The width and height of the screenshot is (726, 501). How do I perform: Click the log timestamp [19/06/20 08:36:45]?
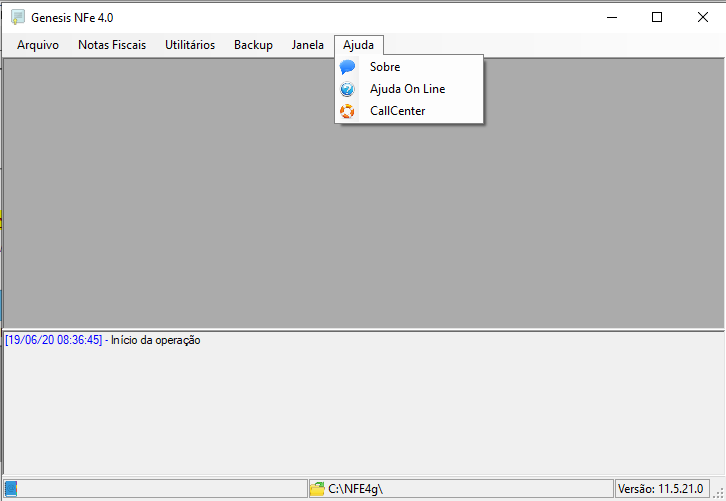(x=53, y=340)
